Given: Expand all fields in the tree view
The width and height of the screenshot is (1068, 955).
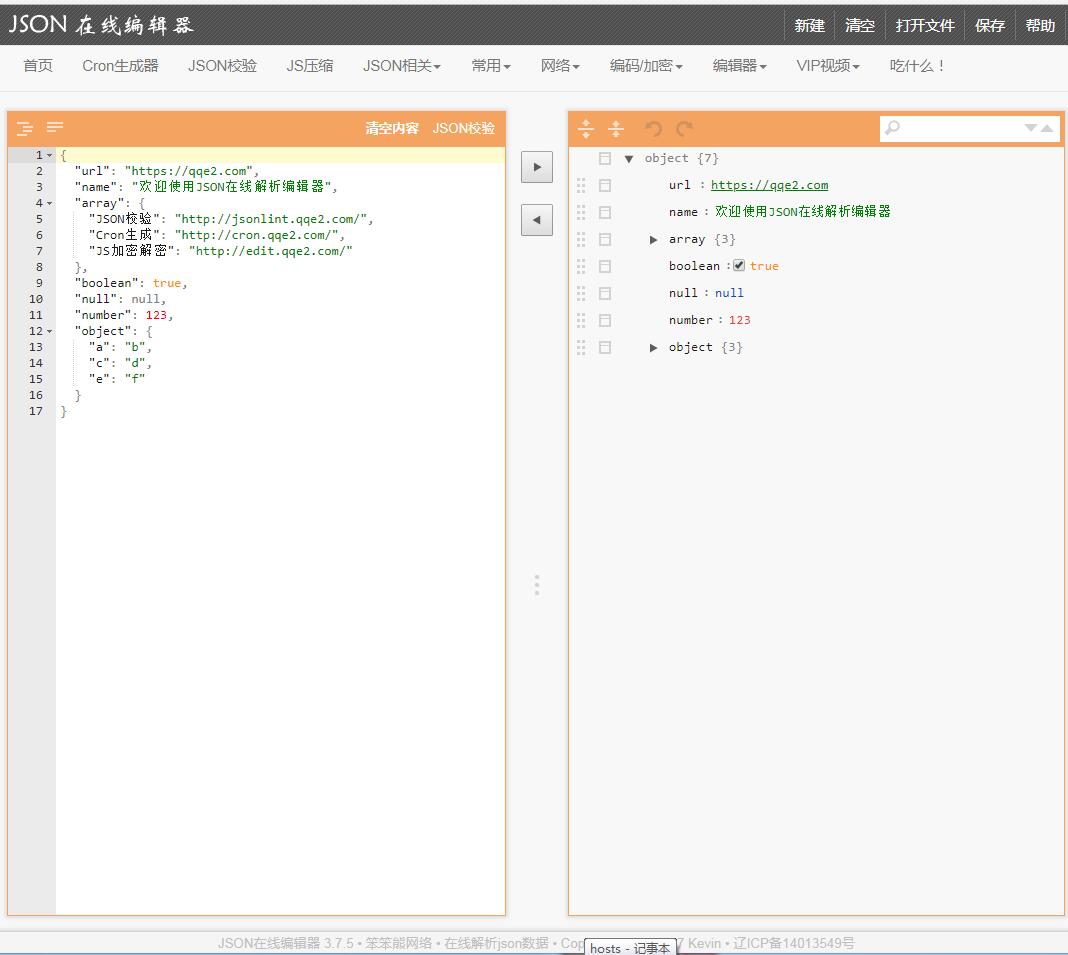Looking at the screenshot, I should [x=586, y=128].
